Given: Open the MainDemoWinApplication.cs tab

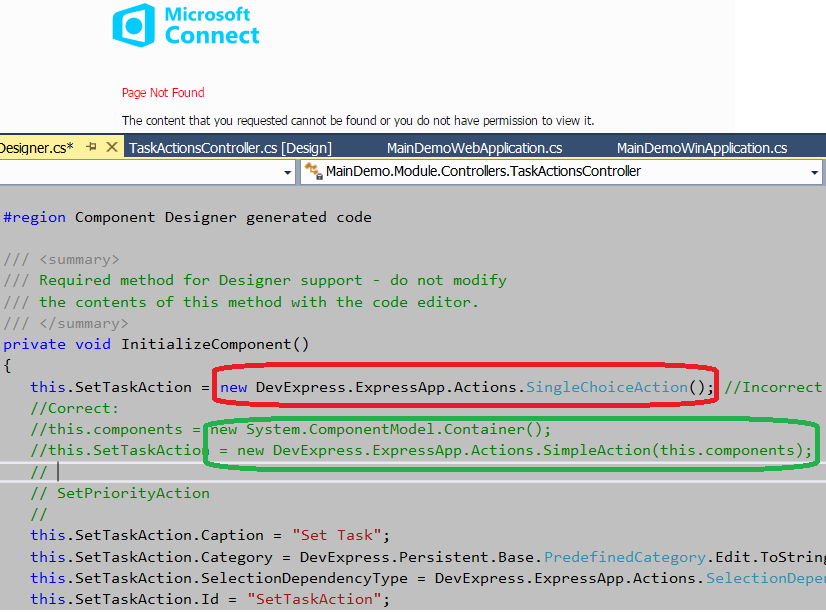Looking at the screenshot, I should (x=702, y=148).
